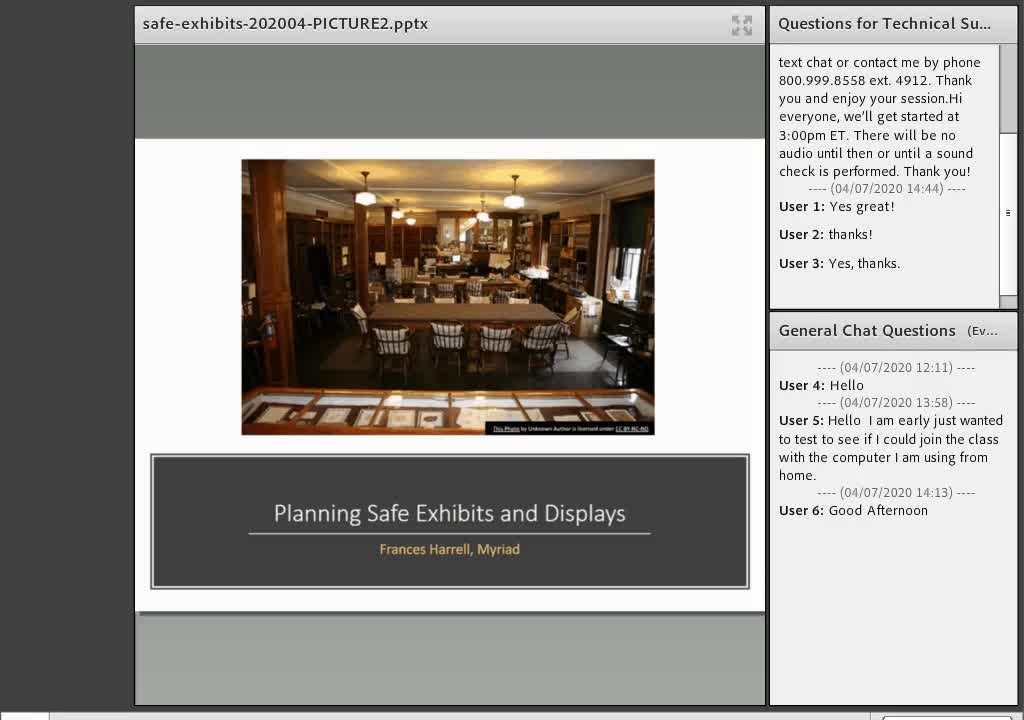Expand the (Ev... recipient label in General Chat
Viewport: 1024px width, 720px height.
[982, 331]
